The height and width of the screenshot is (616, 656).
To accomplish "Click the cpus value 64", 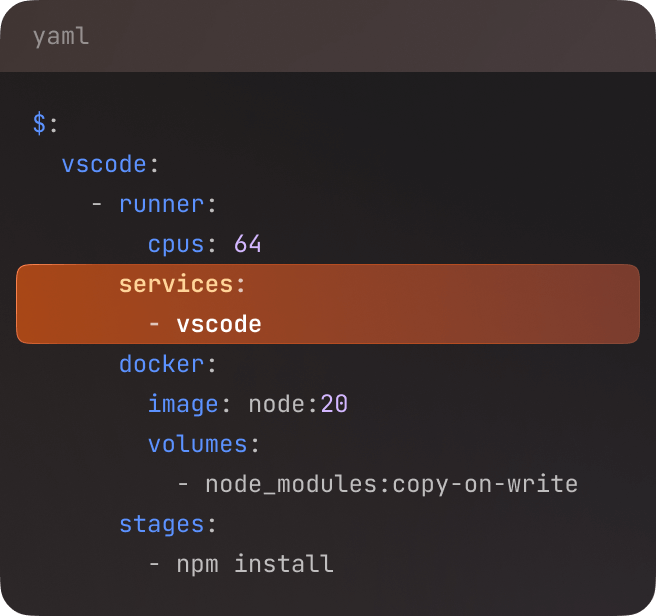I will click(x=248, y=244).
